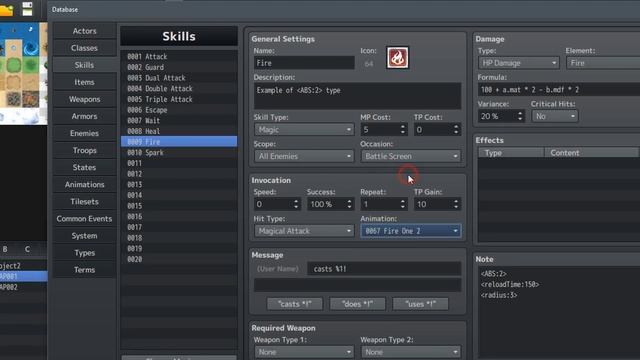Switch to the Weapons tab
Screen dimensions: 640x360
(x=84, y=100)
